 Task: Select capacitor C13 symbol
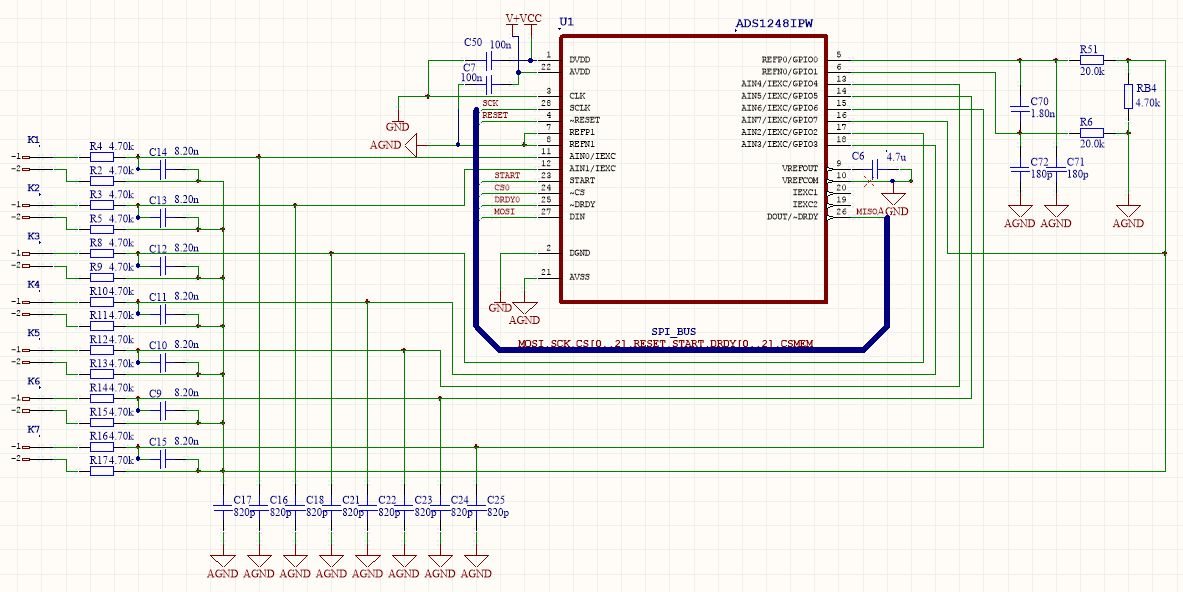click(x=162, y=217)
